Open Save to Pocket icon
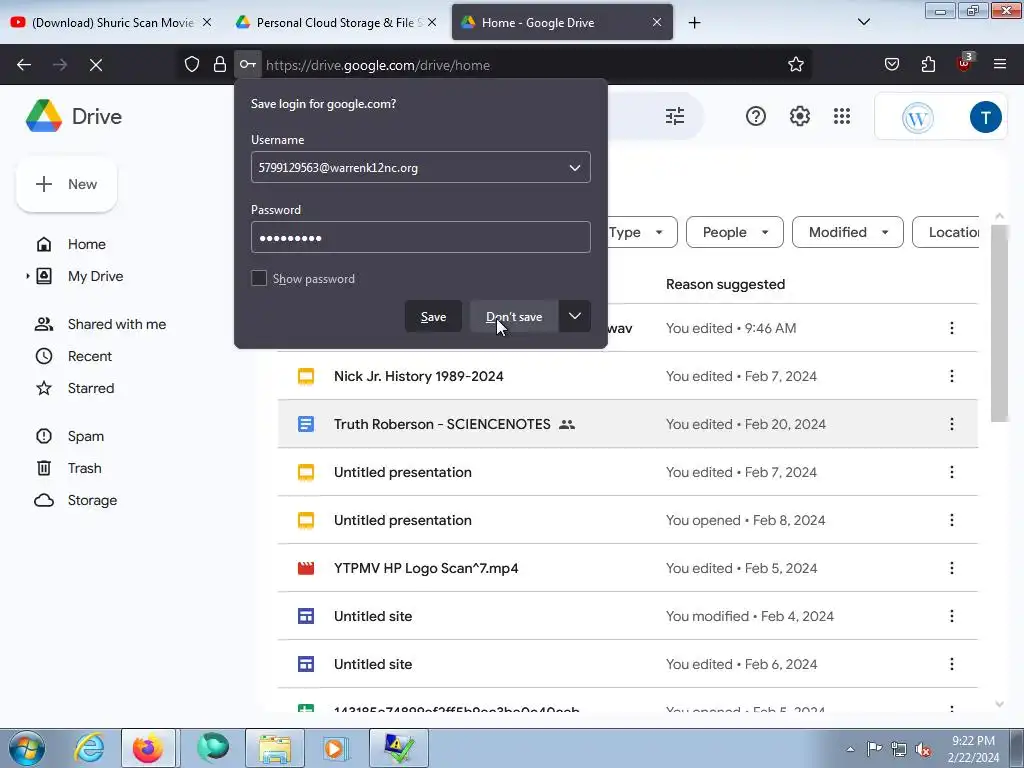 (891, 65)
